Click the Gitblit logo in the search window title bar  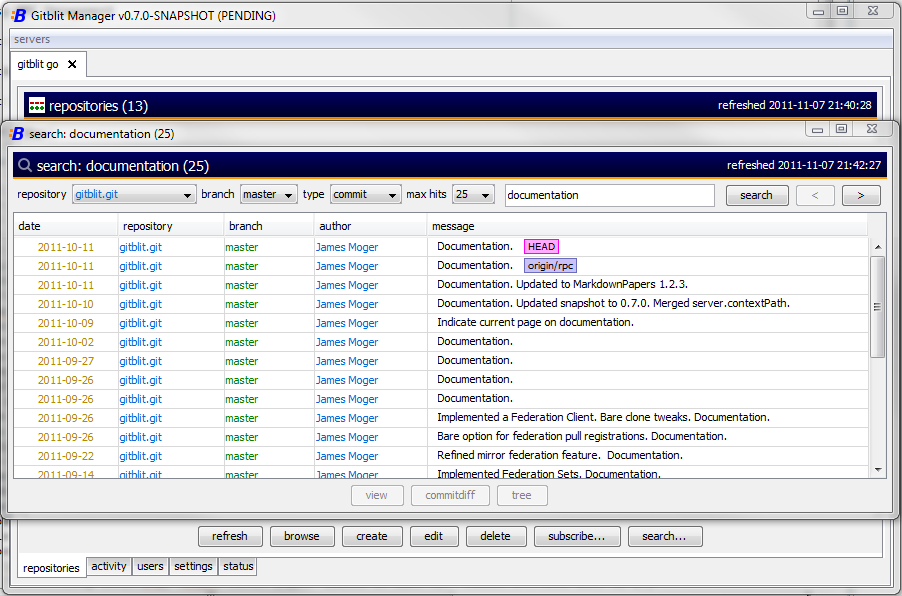[17, 133]
